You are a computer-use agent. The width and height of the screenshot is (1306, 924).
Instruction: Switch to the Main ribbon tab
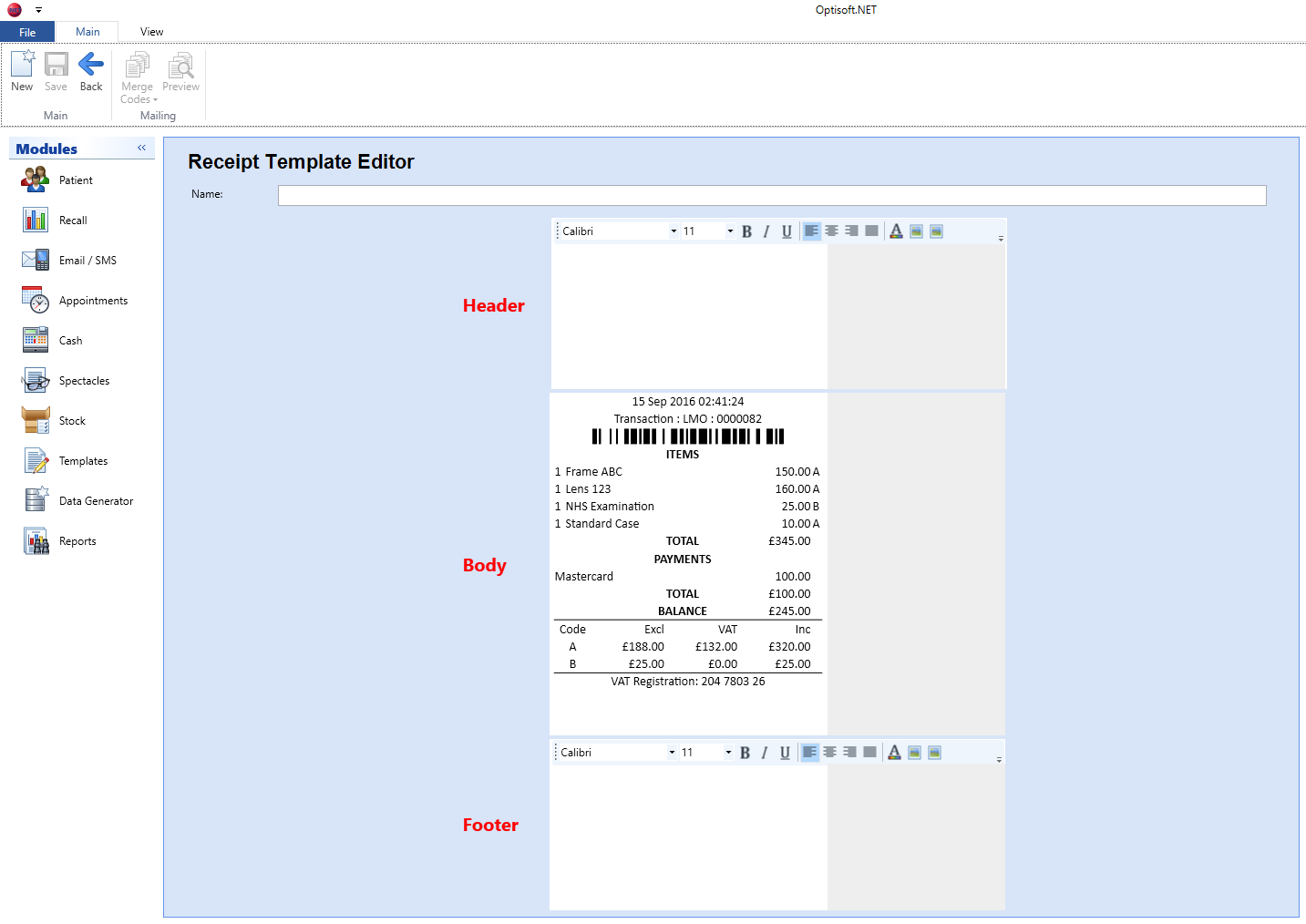[x=87, y=32]
